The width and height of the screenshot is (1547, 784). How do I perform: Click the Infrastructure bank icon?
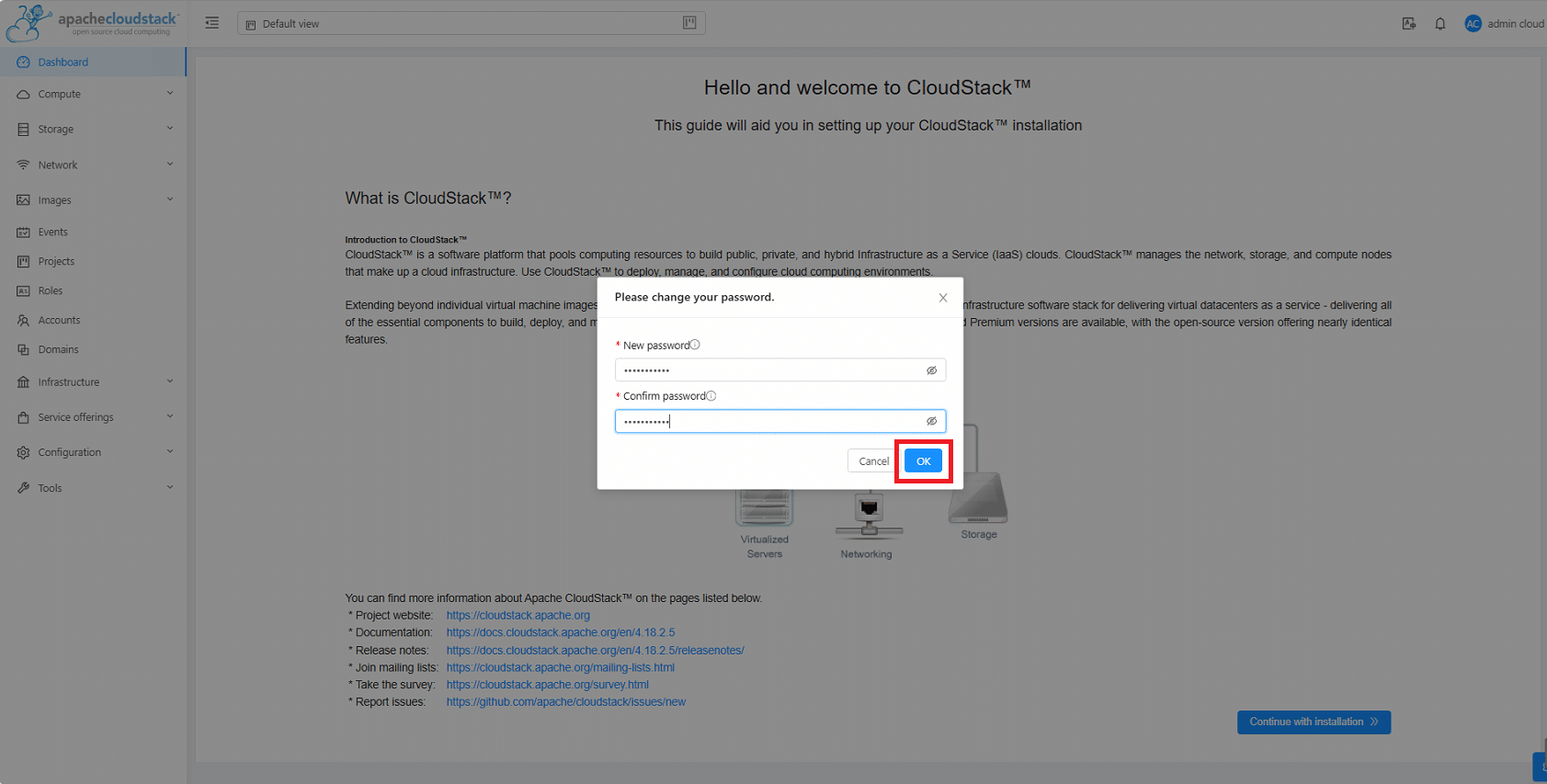tap(23, 382)
